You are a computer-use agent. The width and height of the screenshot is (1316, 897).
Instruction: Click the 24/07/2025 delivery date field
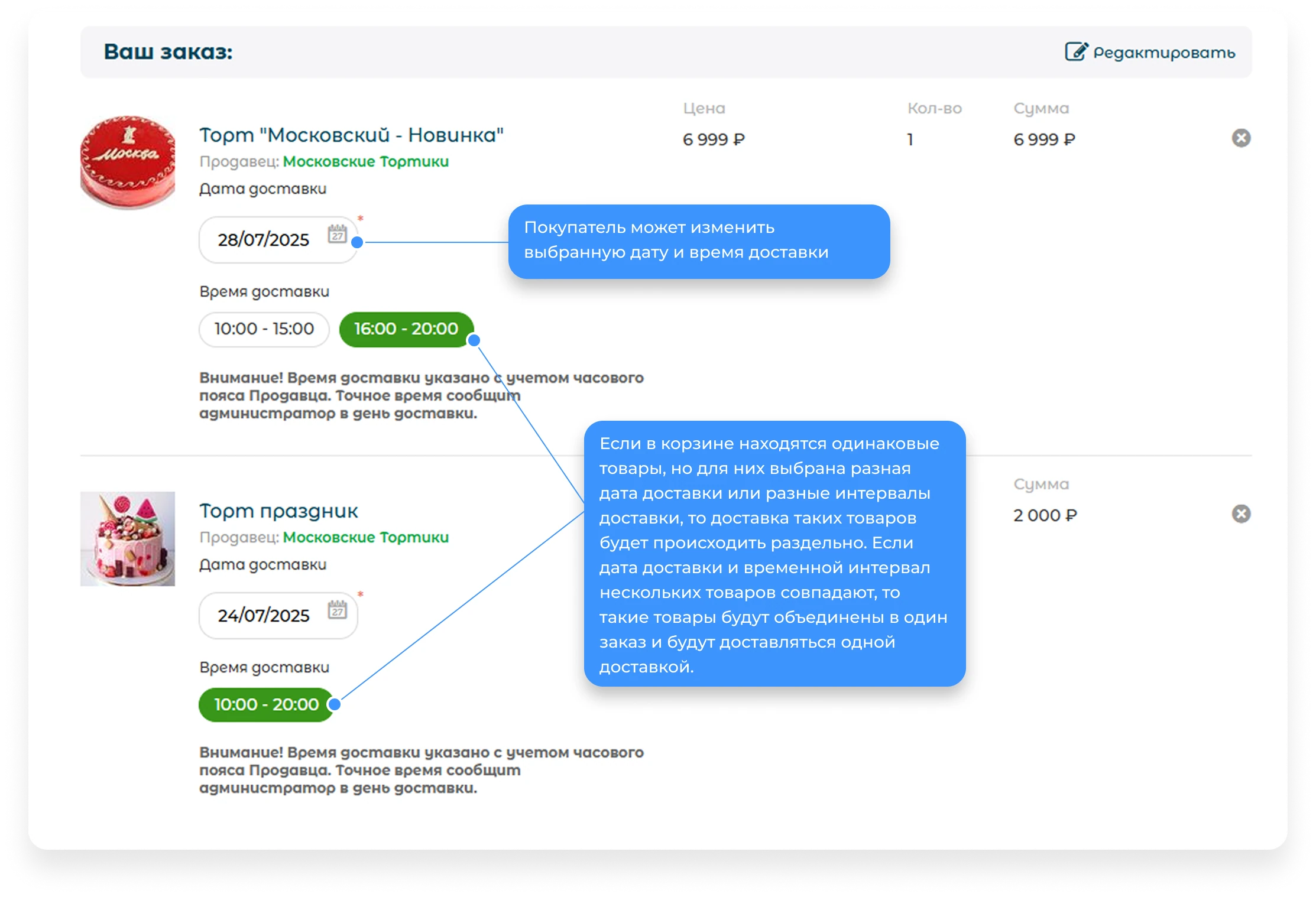[x=263, y=616]
